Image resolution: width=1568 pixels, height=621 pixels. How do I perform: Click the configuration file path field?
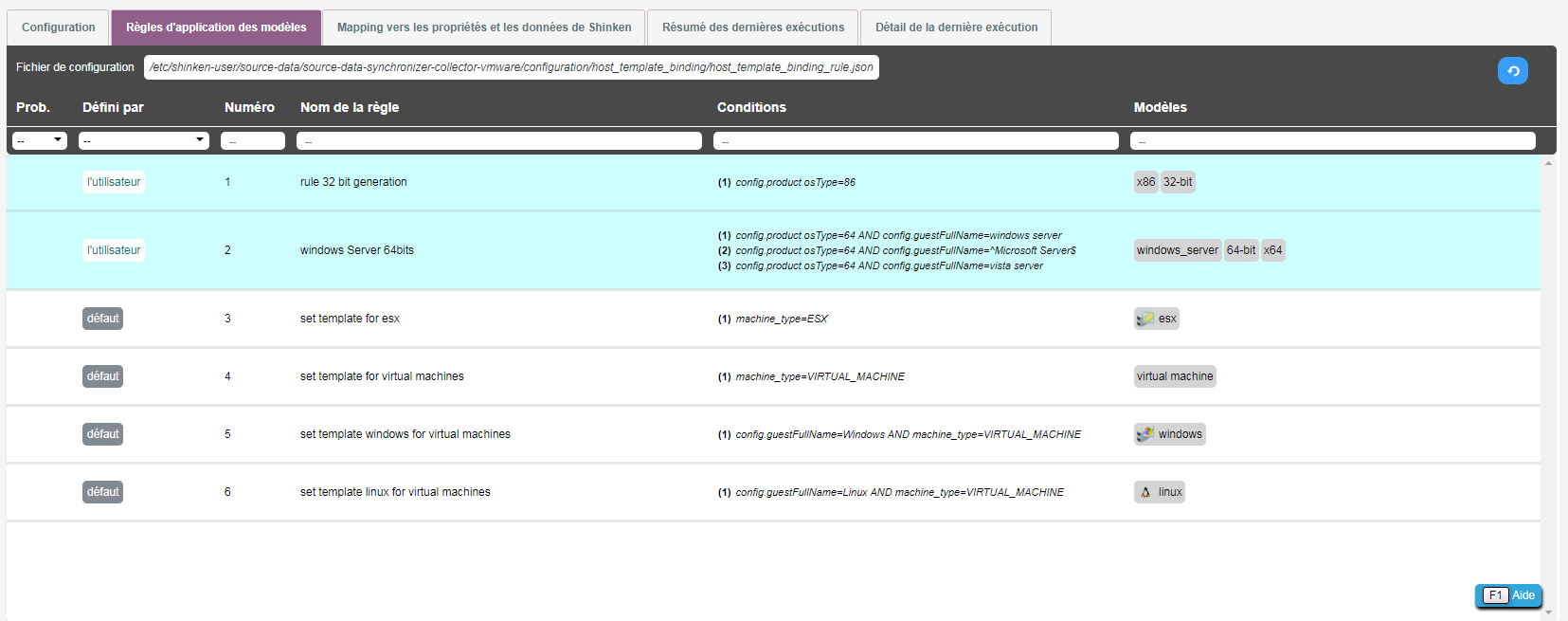pos(511,67)
